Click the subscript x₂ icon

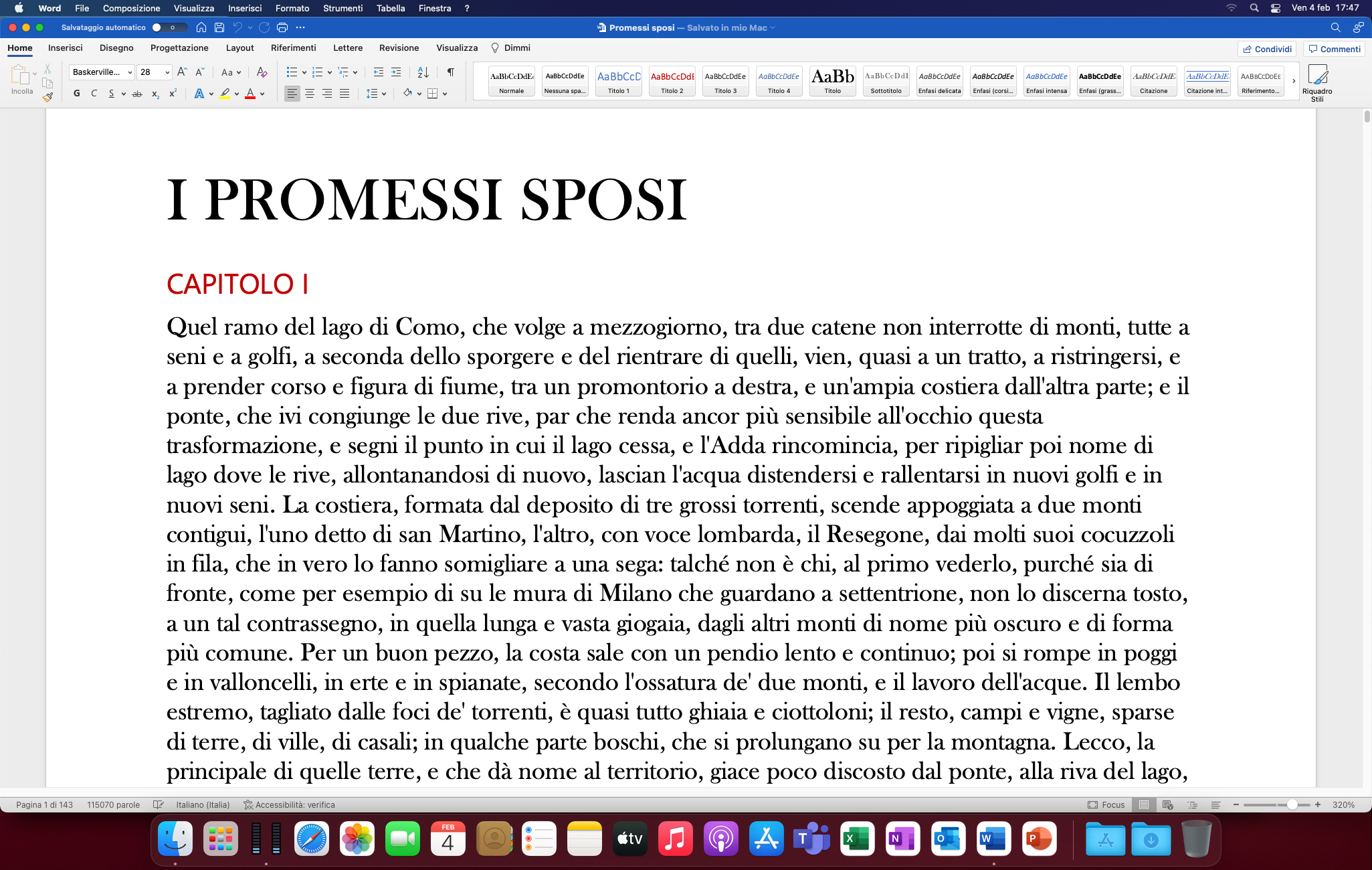(x=155, y=94)
